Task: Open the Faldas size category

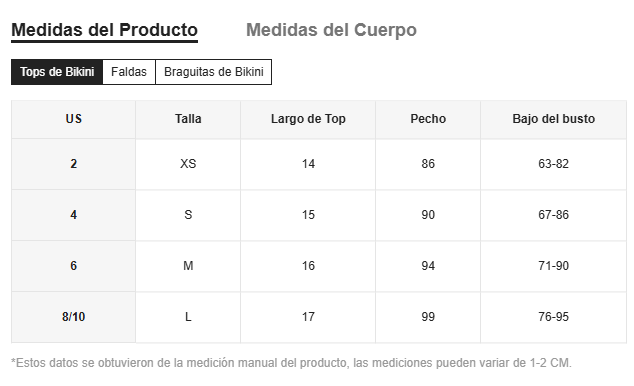Action: click(x=129, y=72)
